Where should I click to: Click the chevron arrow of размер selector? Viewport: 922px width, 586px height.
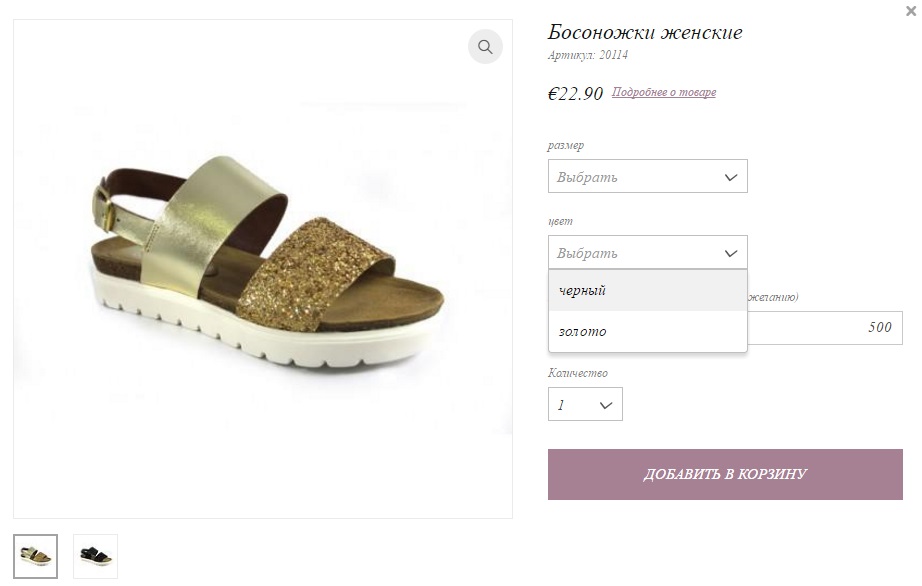coord(731,177)
